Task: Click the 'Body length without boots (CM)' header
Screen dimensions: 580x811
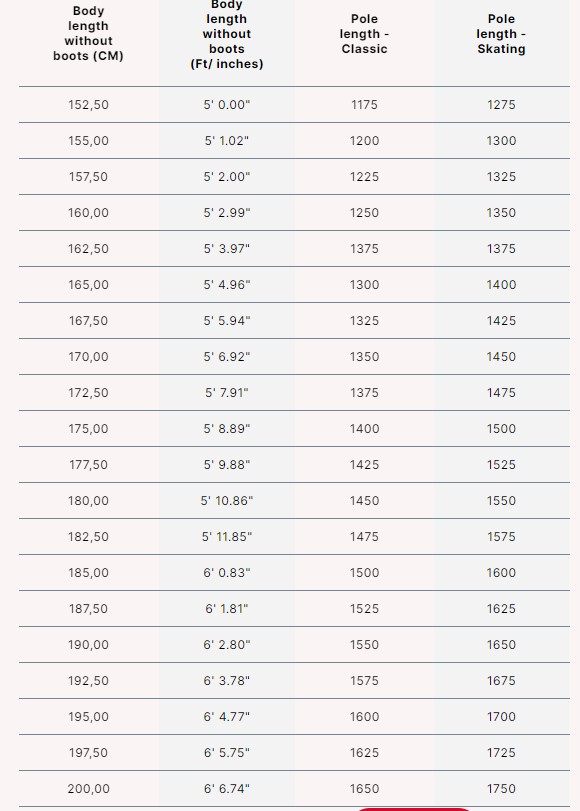Action: (88, 34)
